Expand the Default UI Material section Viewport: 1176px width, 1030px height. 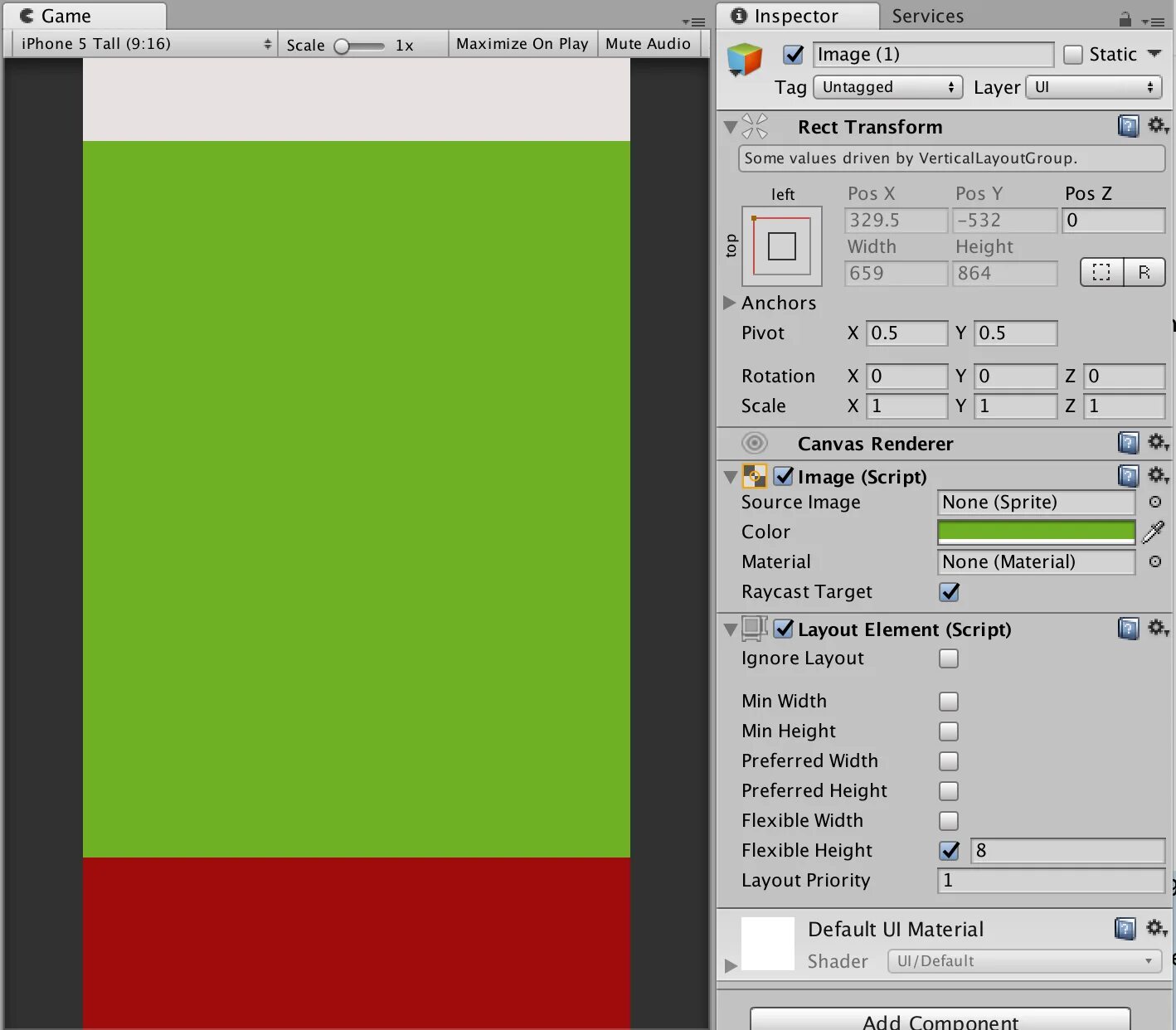coord(731,965)
